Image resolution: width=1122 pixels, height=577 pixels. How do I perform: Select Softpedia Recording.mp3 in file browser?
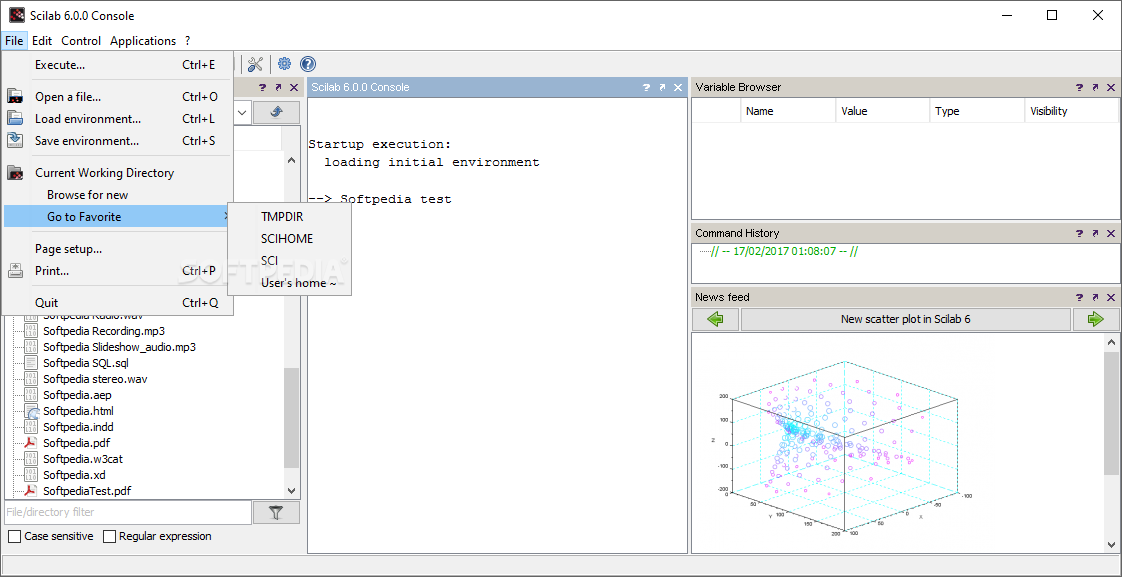[x=104, y=331]
